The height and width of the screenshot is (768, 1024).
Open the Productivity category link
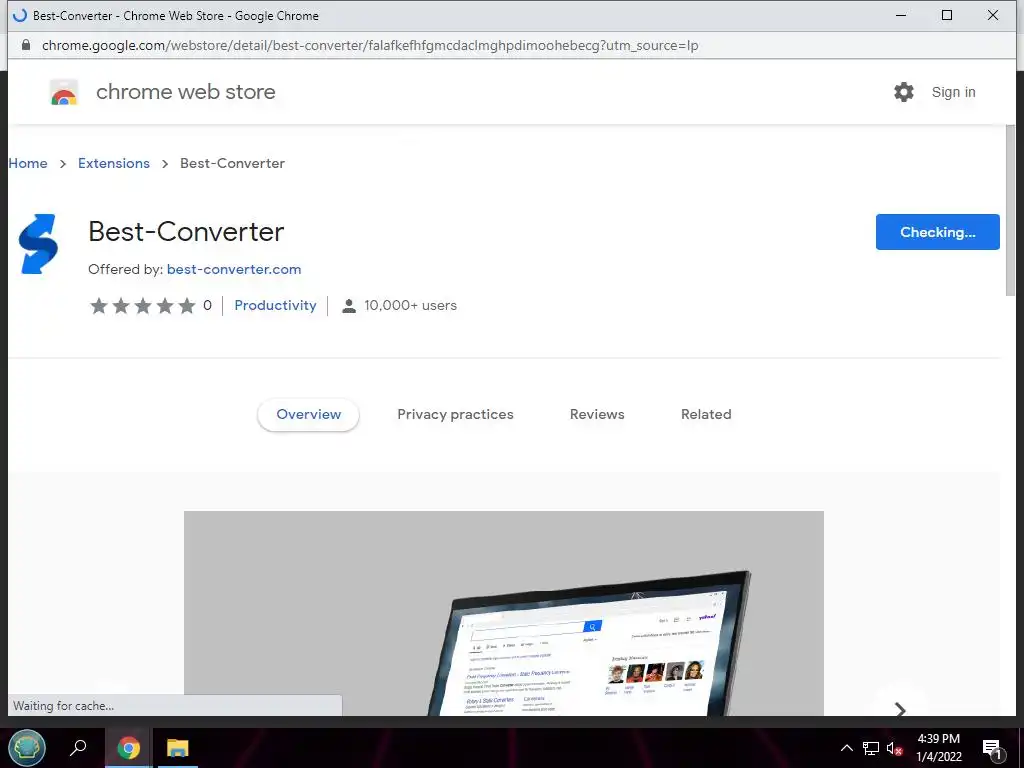(x=275, y=306)
